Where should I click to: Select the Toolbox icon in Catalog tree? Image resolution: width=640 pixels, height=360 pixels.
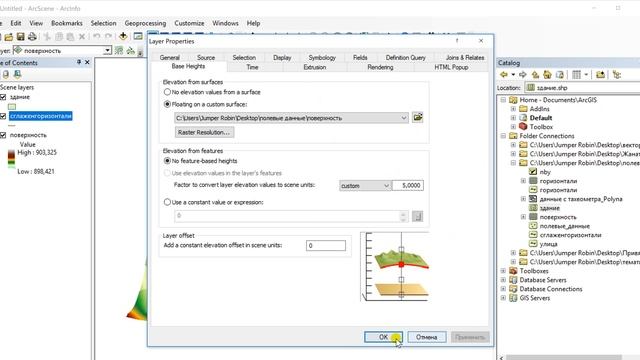click(x=523, y=127)
